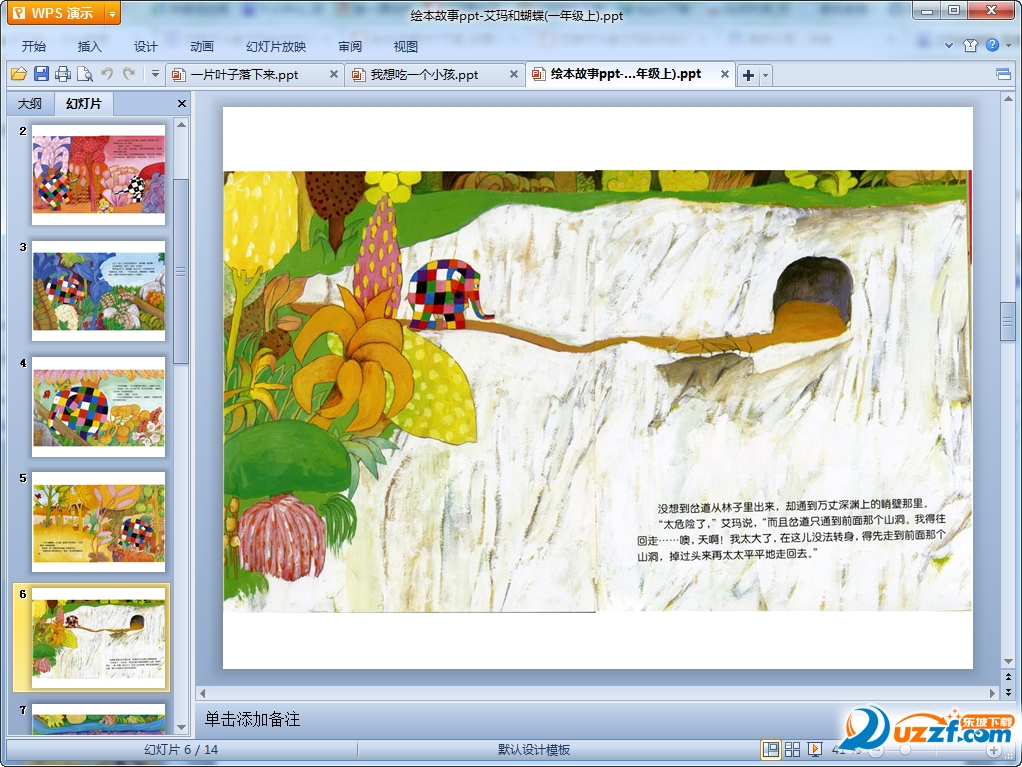The height and width of the screenshot is (767, 1022).
Task: Click the Redo arrow icon
Action: (129, 74)
